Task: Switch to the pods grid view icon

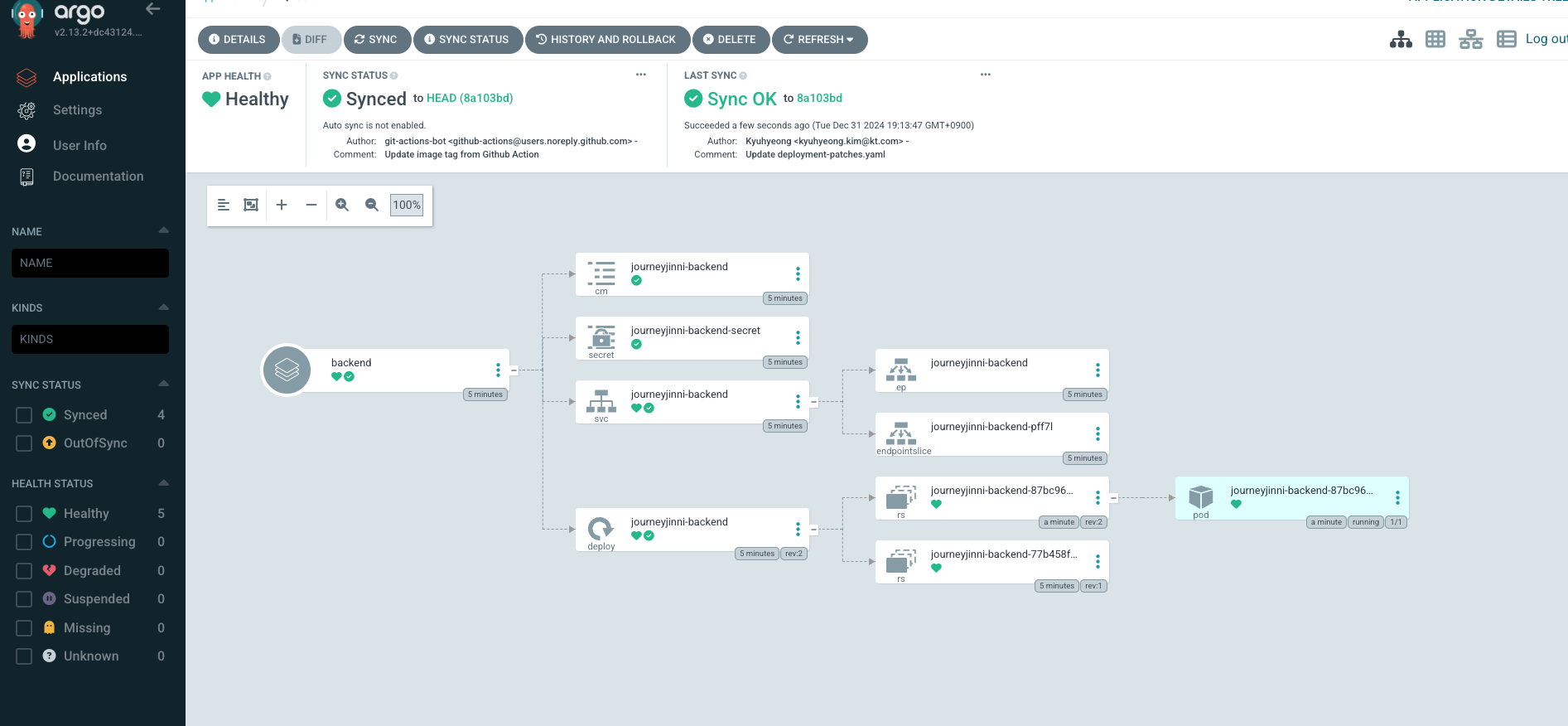Action: (x=1435, y=39)
